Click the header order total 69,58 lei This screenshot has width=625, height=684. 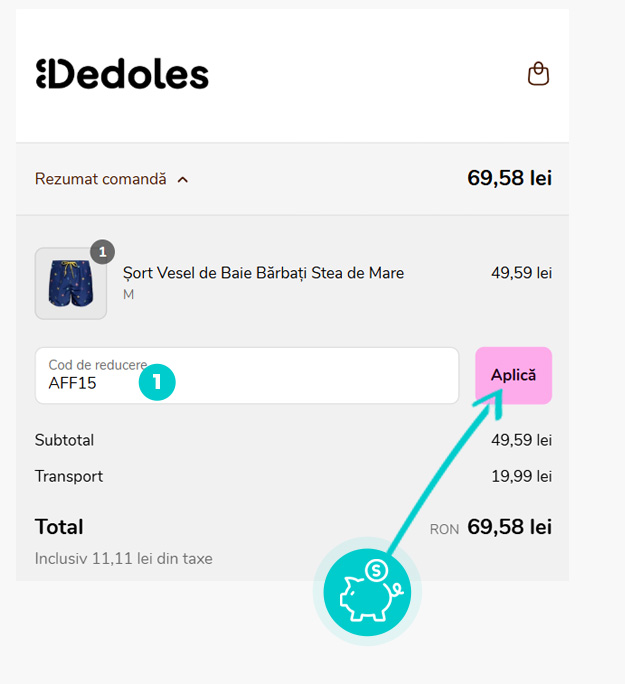[509, 179]
